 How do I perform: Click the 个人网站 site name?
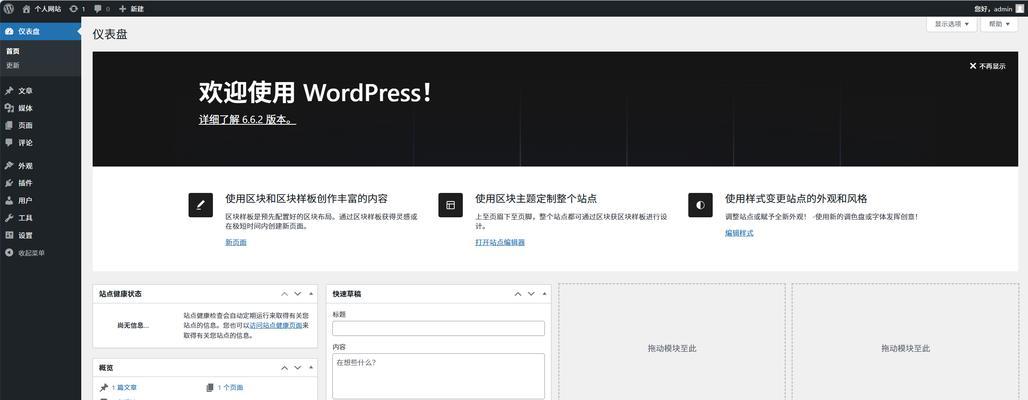[x=47, y=9]
